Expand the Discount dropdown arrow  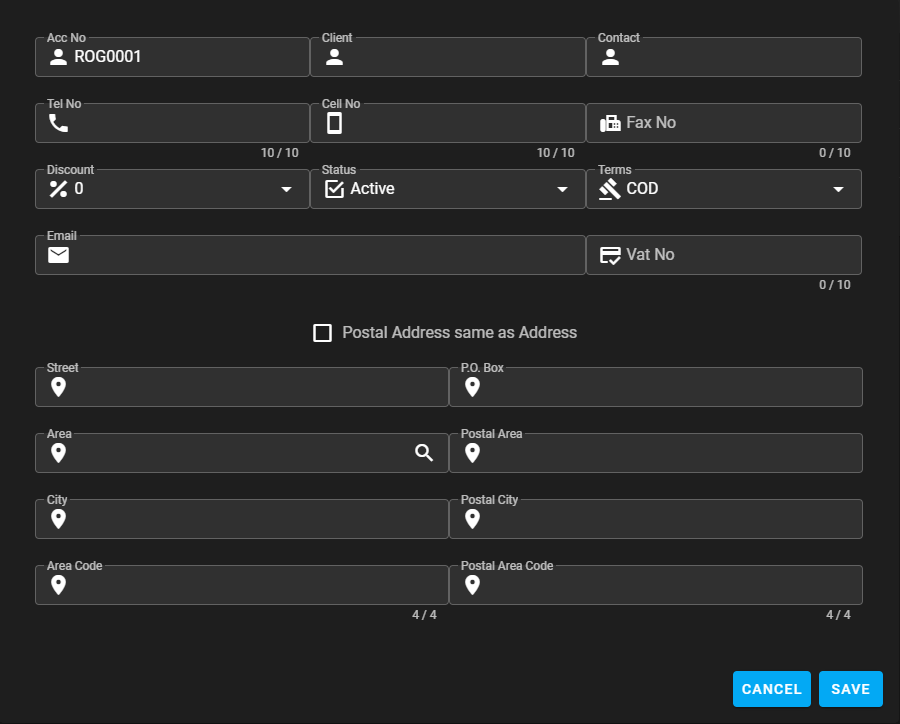click(x=286, y=189)
